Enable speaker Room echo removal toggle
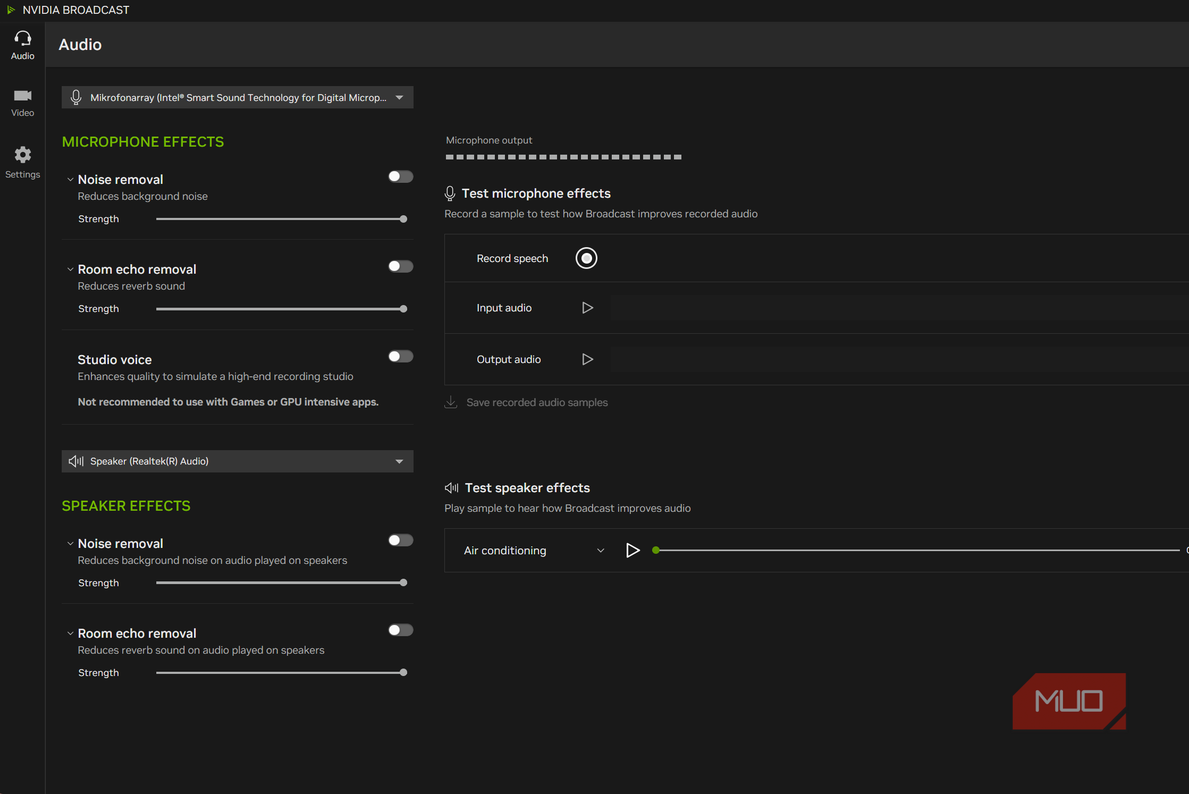 click(400, 630)
